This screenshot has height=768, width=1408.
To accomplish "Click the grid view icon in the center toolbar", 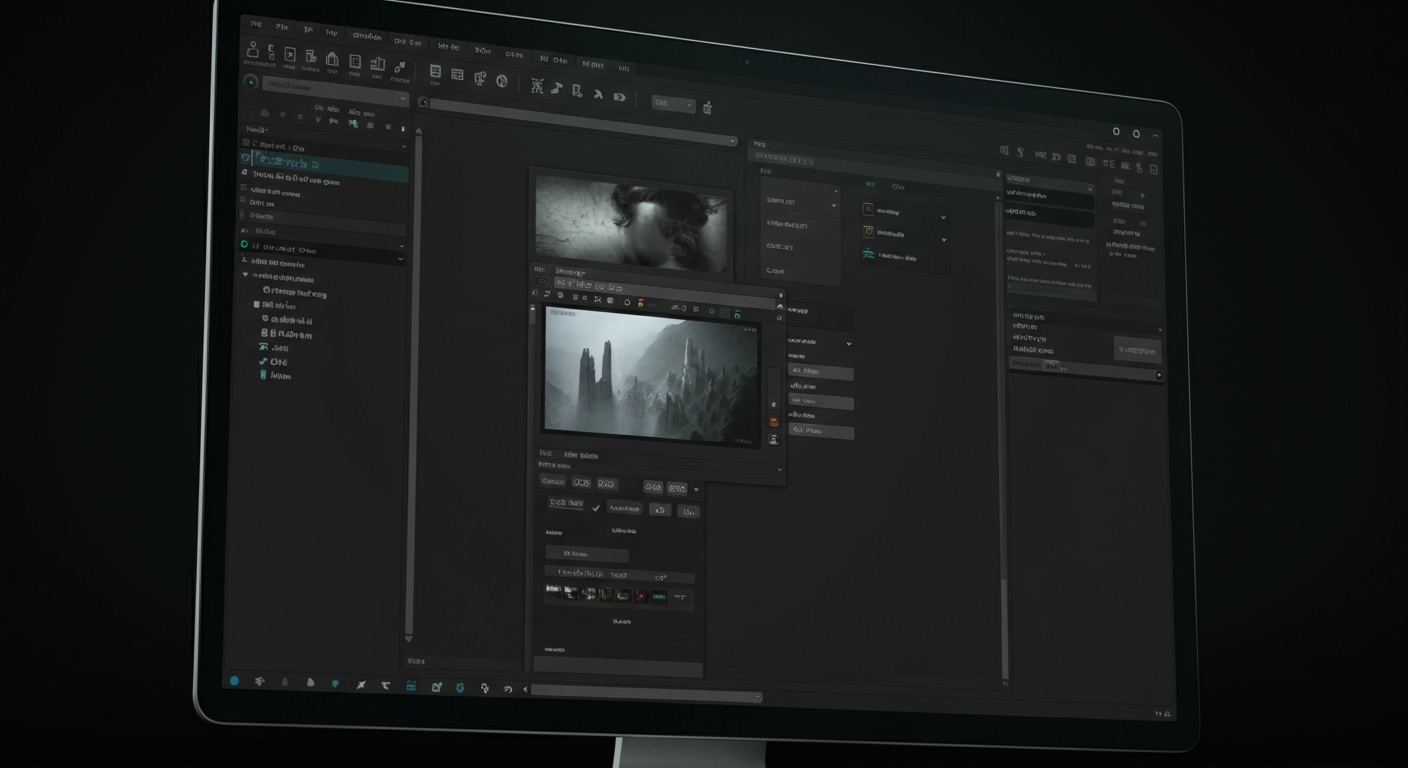I will point(455,72).
